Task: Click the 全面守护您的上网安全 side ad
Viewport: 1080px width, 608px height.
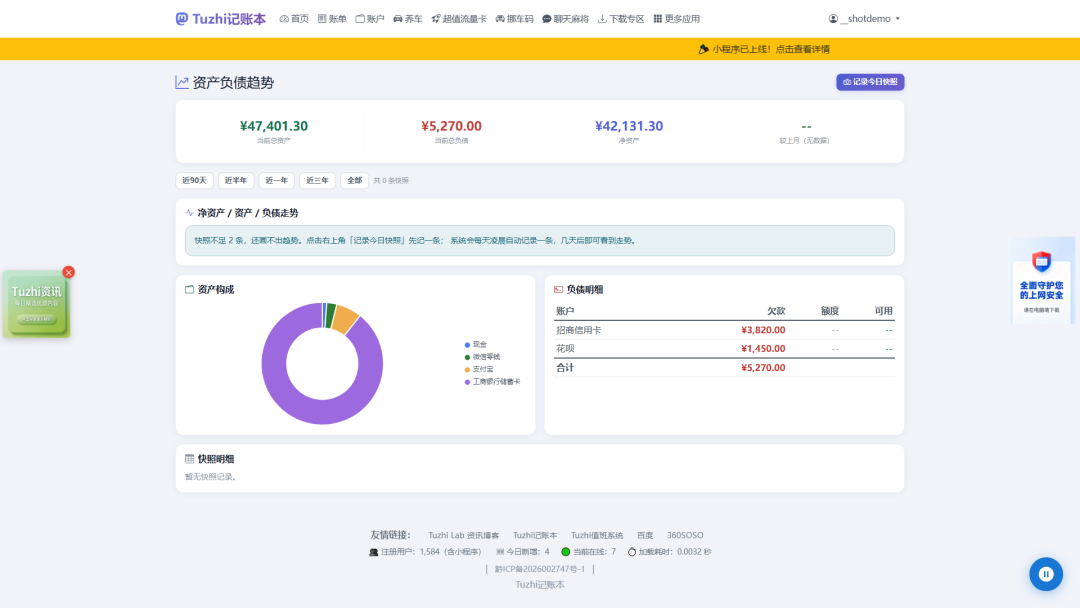Action: click(x=1041, y=281)
